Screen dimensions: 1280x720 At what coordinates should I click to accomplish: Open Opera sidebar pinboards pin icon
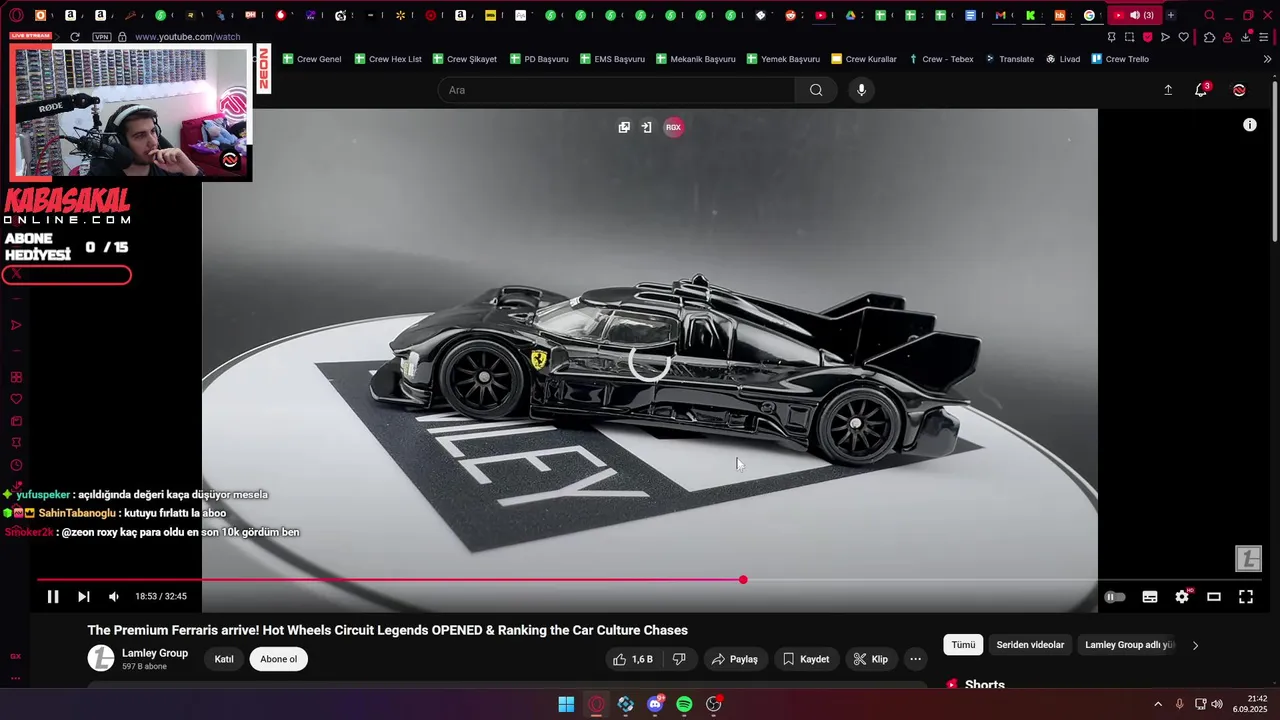coord(16,443)
